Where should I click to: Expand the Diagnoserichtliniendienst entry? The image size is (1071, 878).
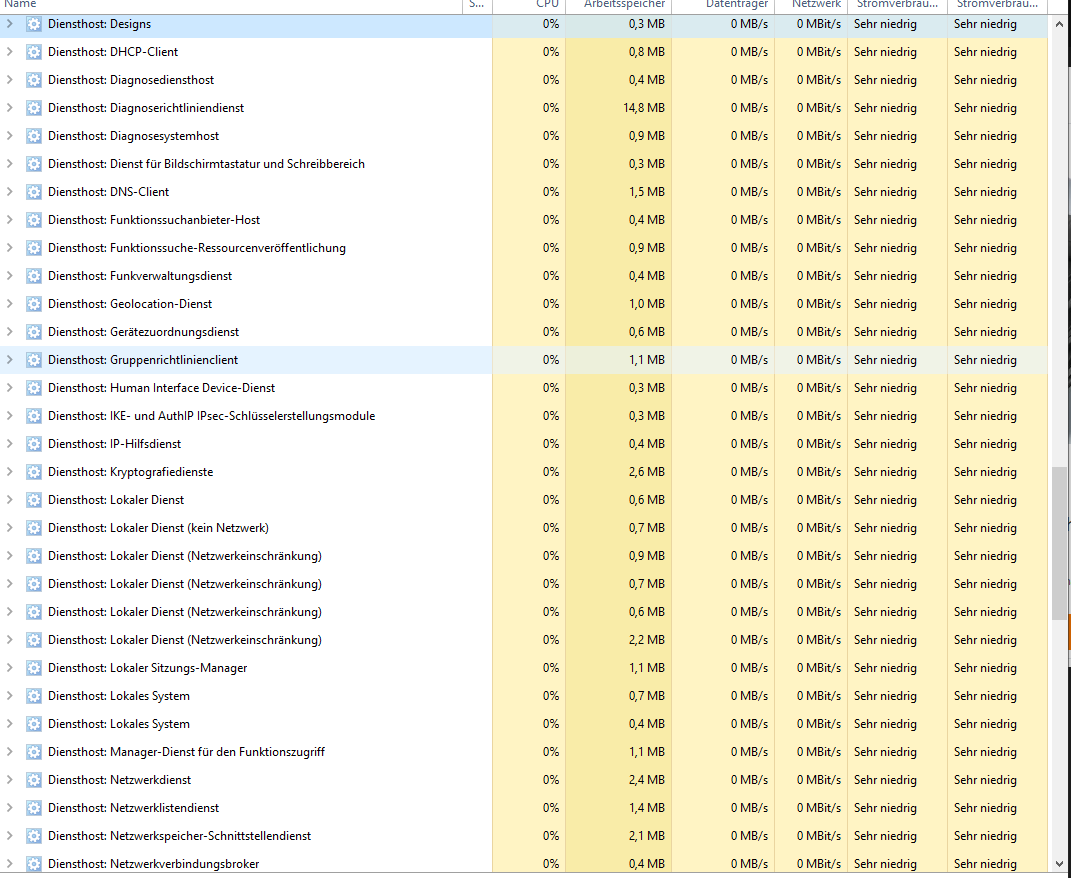coord(10,108)
